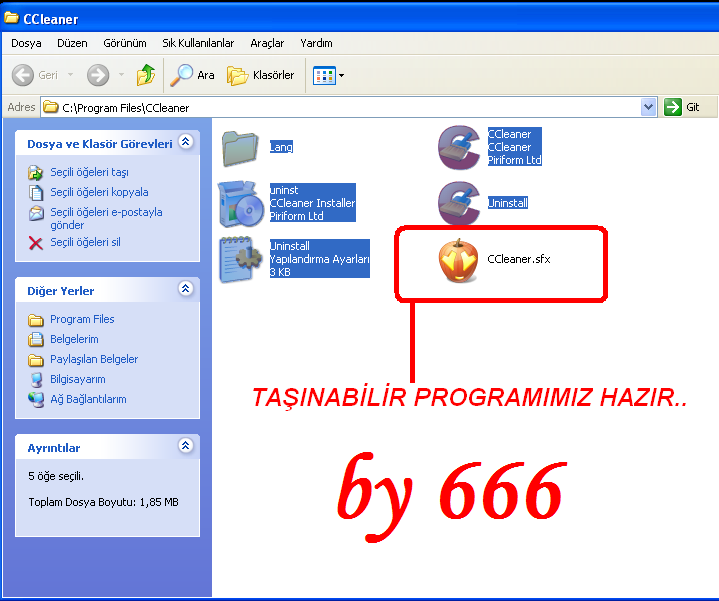The image size is (719, 601).
Task: Click the address bar path field
Action: [x=342, y=108]
